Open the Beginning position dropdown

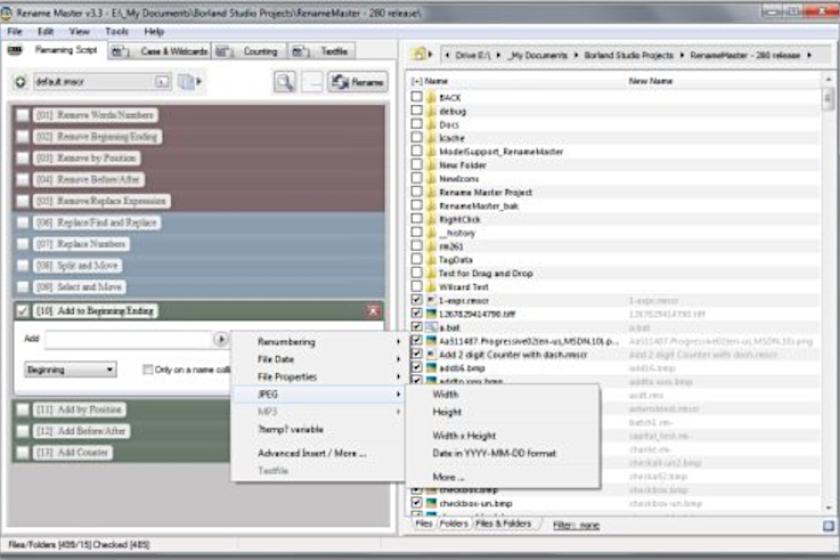pyautogui.click(x=71, y=370)
